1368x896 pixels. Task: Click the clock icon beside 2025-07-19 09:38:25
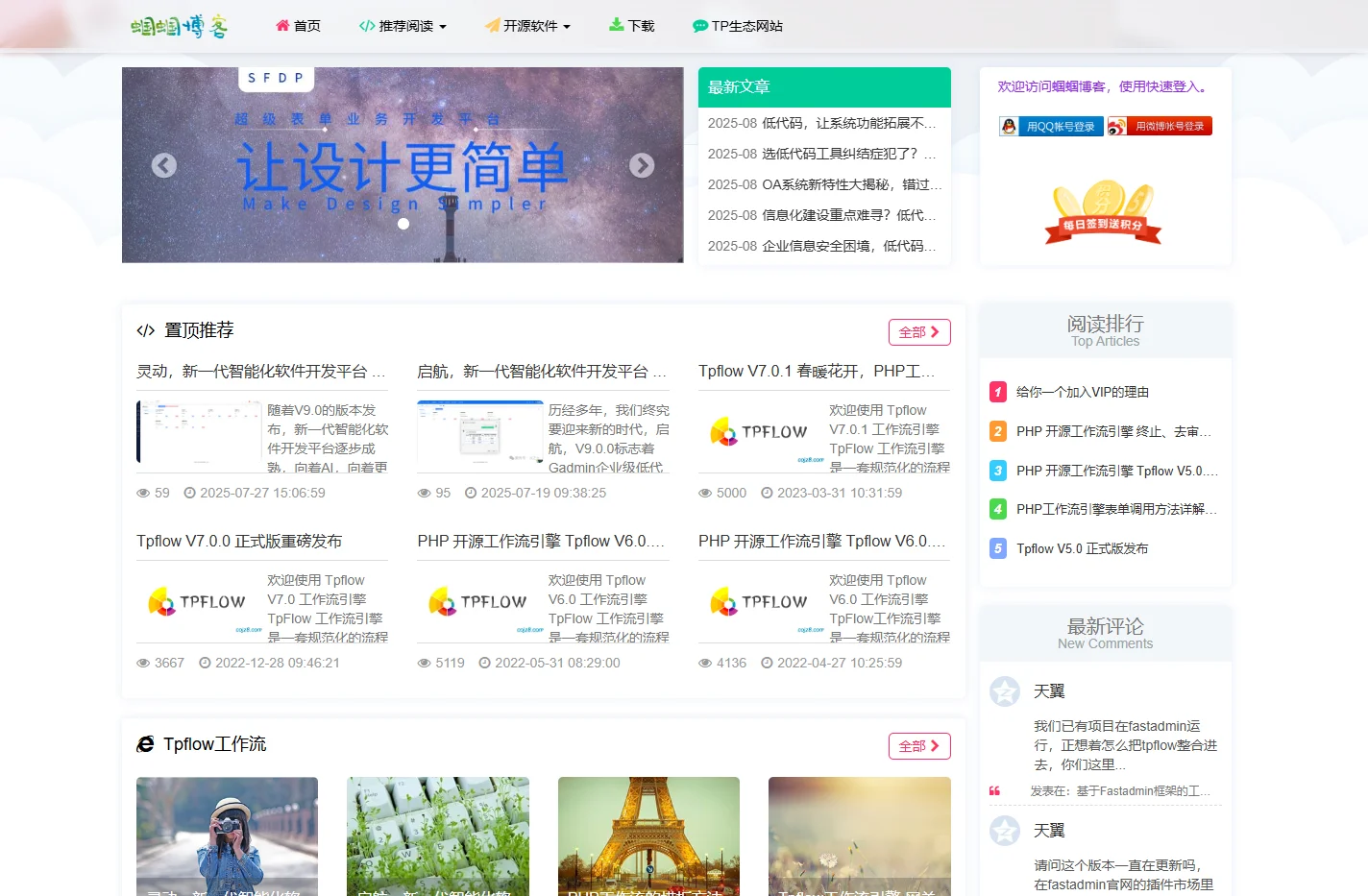coord(471,493)
